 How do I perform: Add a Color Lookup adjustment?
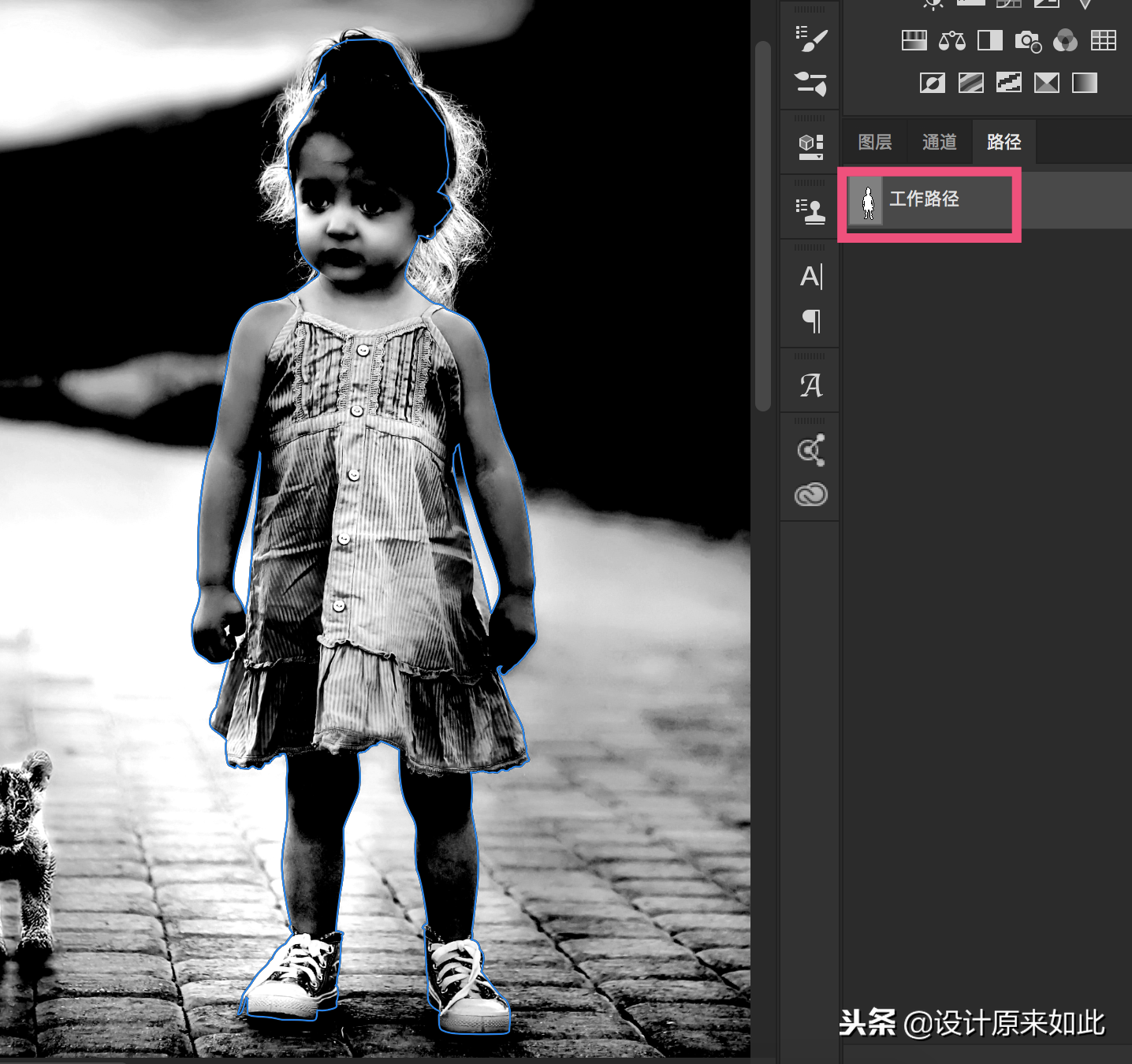click(1103, 40)
